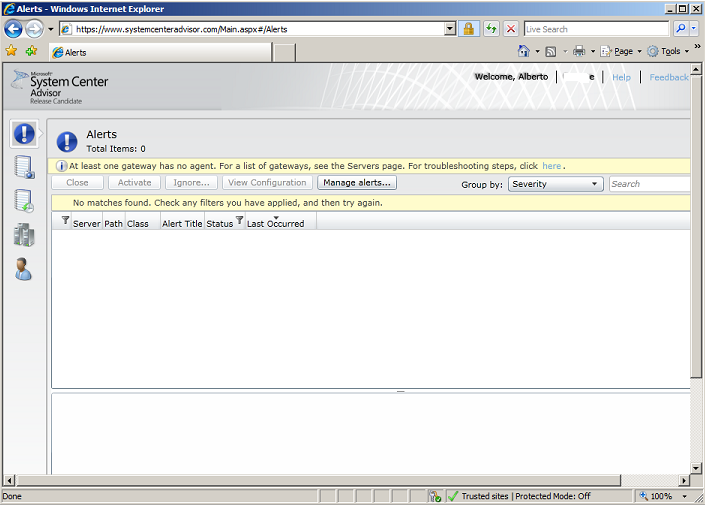
Task: Open the server history sidebar icon with green arrow
Action: 23,201
